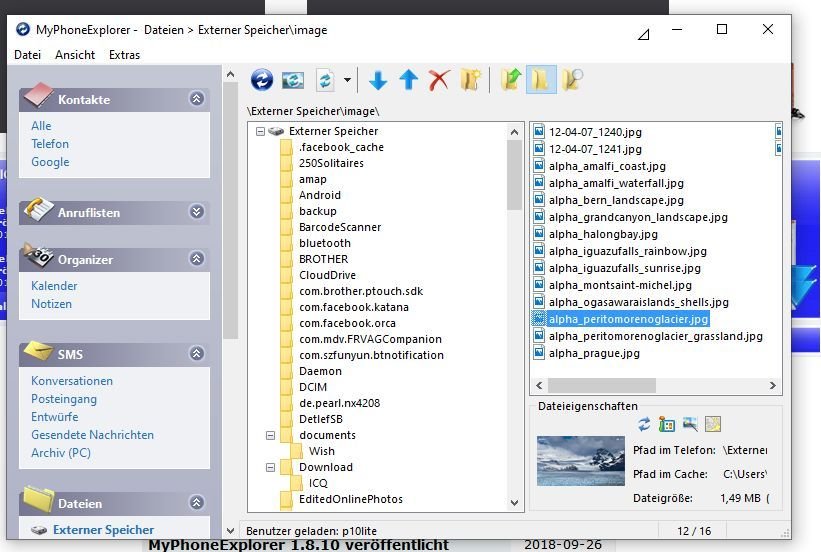The image size is (821, 552).
Task: Click the red X delete icon
Action: pos(439,80)
